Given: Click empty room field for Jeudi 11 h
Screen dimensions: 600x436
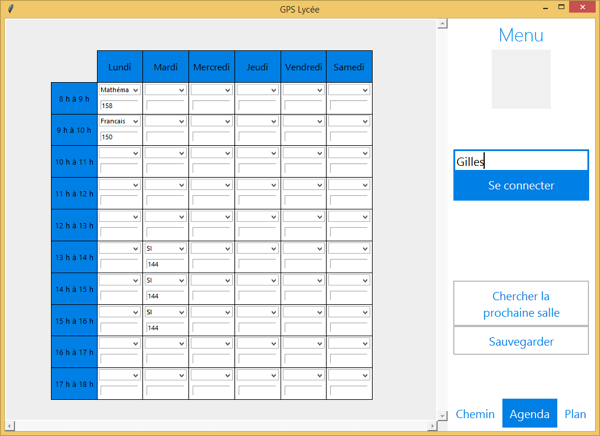Looking at the screenshot, I should (257, 200).
